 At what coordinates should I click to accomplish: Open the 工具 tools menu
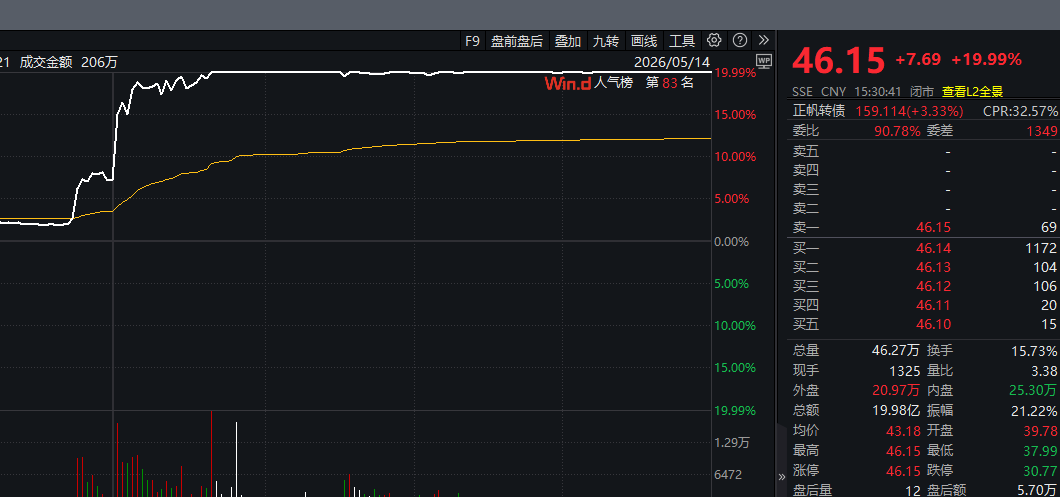coord(682,41)
